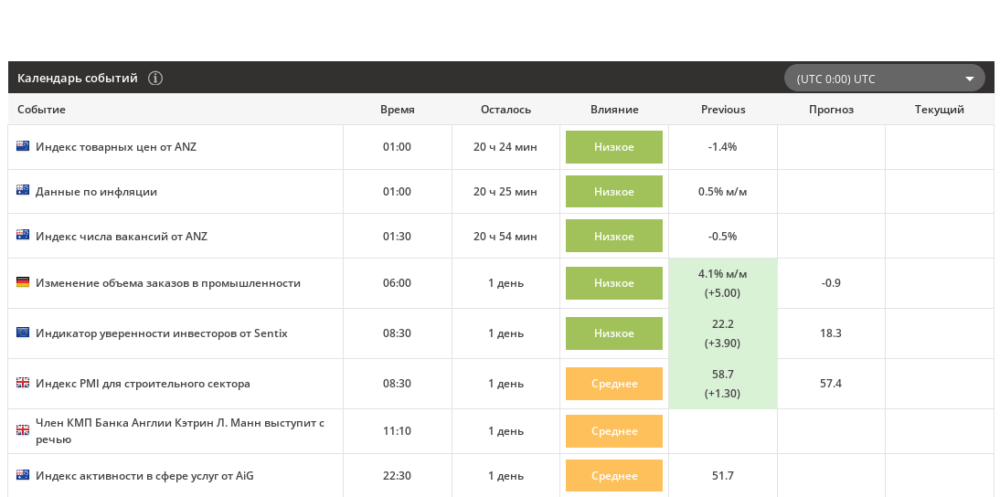Screen dimensions: 1000x497
Task: Click the Влияние column header
Action: (614, 110)
